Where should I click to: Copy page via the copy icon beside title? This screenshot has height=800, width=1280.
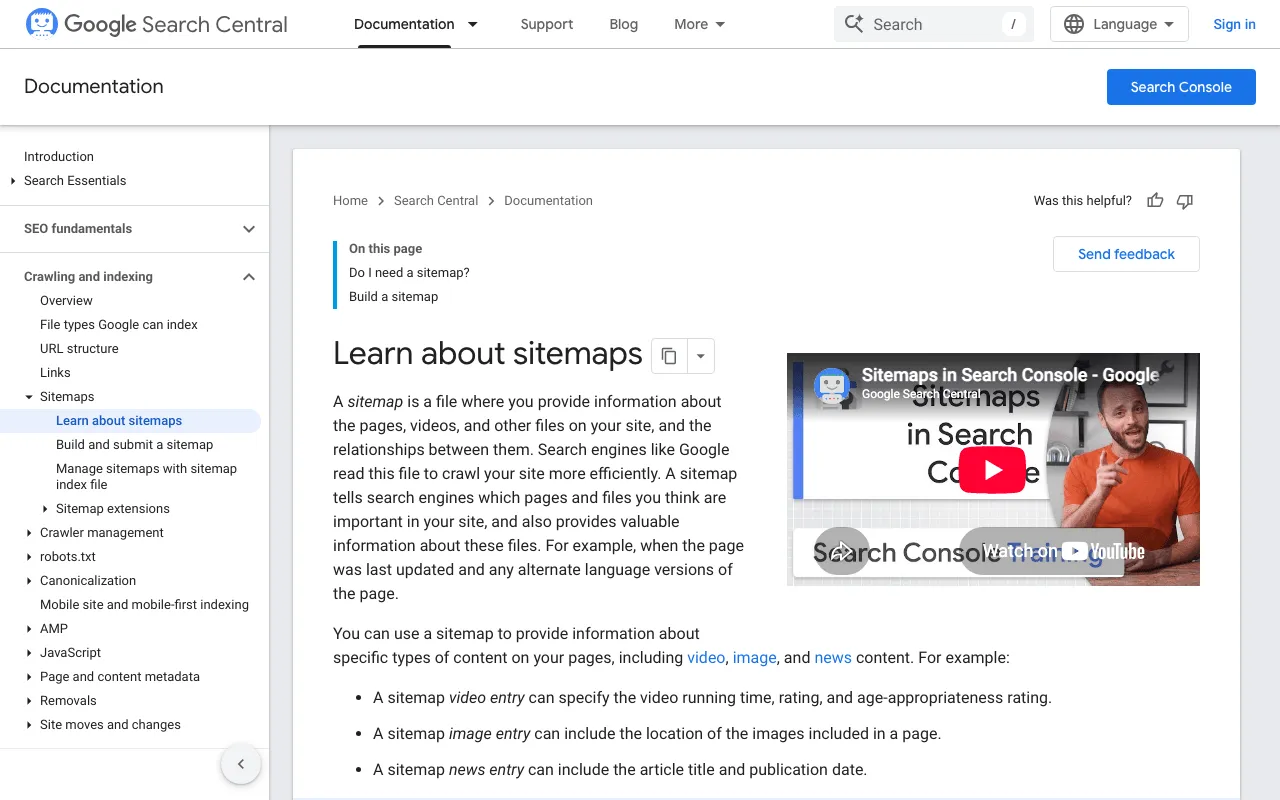(669, 356)
